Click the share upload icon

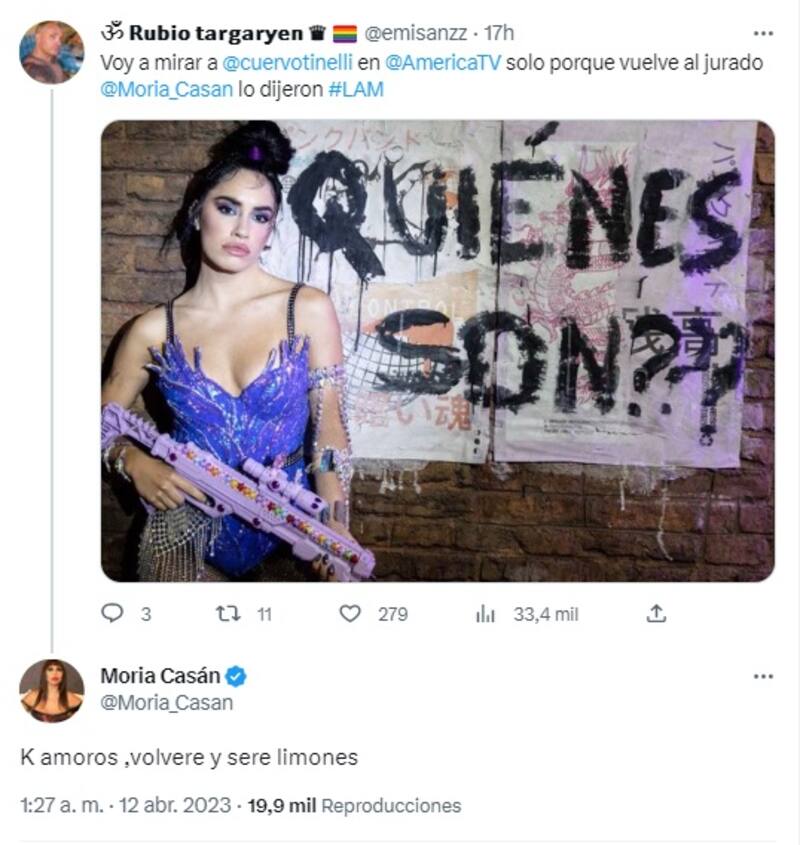(x=656, y=613)
